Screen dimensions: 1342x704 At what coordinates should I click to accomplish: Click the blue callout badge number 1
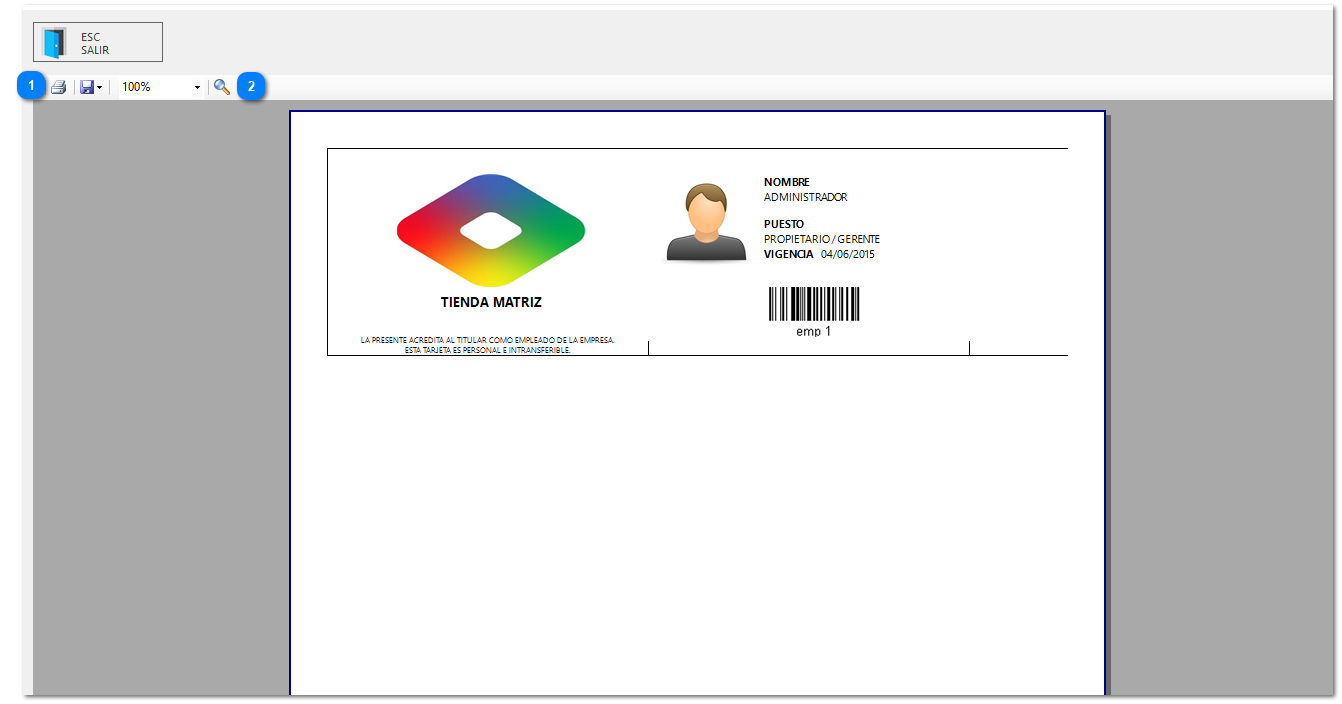click(32, 86)
